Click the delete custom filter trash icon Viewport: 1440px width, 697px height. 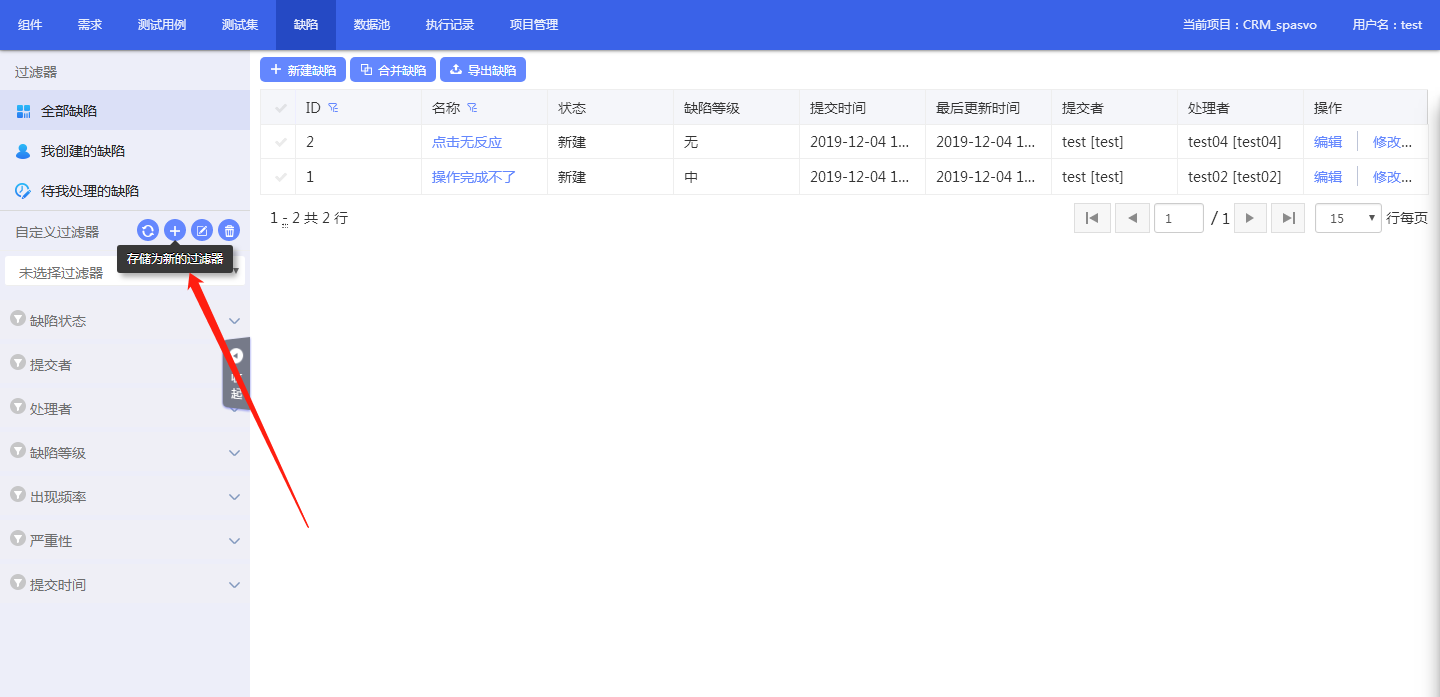pyautogui.click(x=229, y=231)
